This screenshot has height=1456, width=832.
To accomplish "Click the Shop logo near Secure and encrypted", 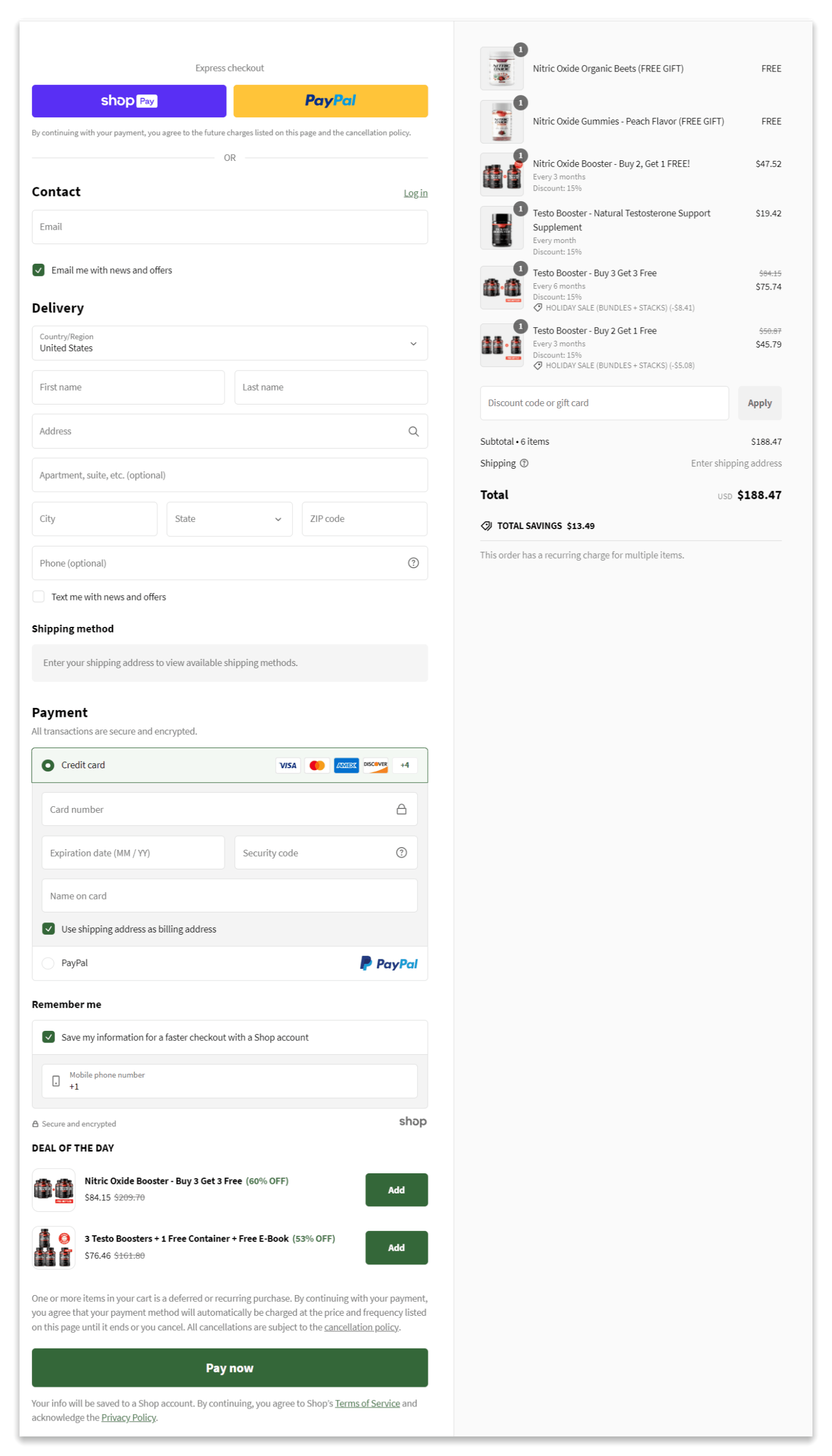I will click(413, 1121).
